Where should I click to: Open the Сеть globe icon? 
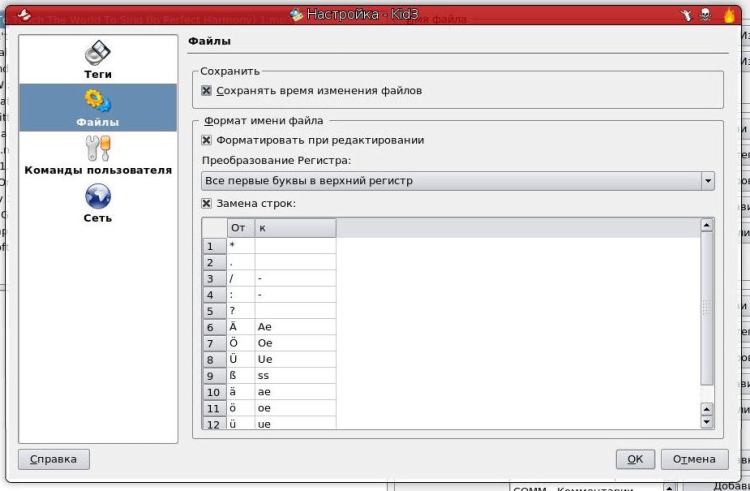point(98,196)
